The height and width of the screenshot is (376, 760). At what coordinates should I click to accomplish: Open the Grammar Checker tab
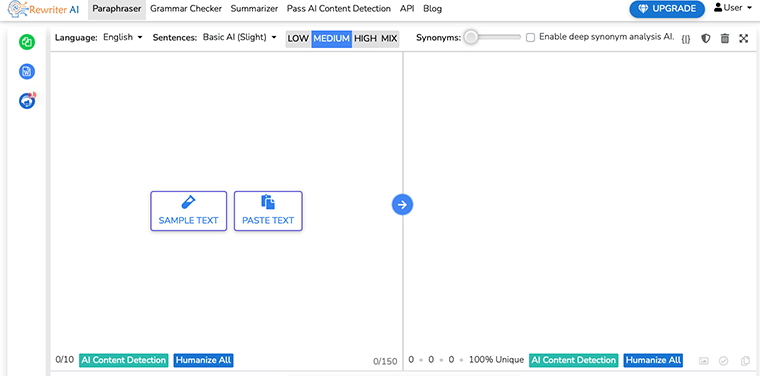(x=186, y=9)
